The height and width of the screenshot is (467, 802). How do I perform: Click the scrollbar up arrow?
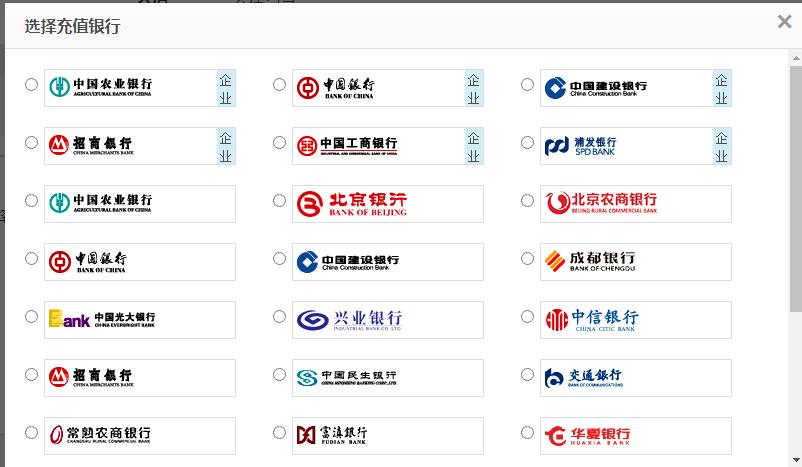796,57
